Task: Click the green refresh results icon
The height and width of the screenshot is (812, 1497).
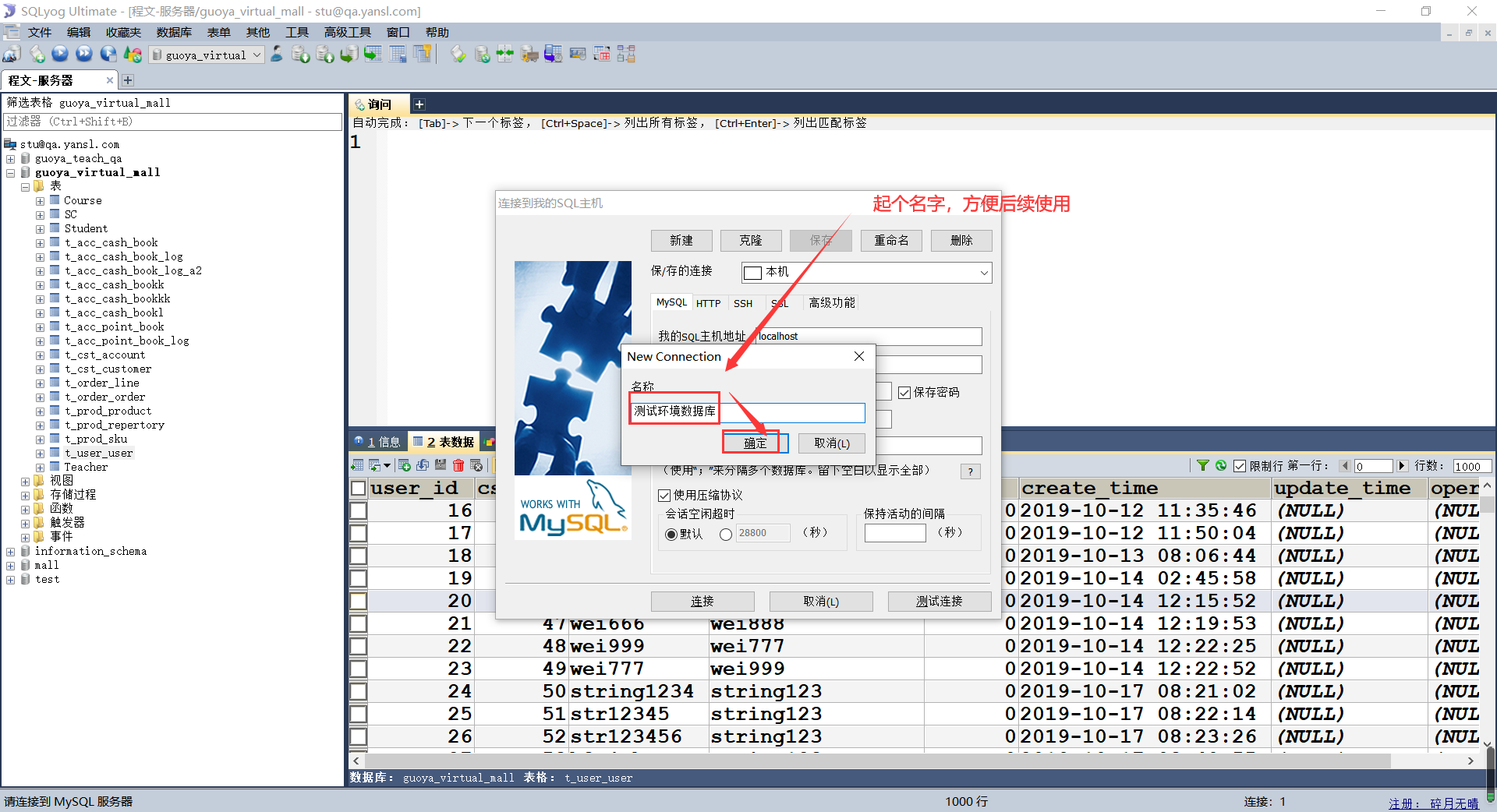Action: click(x=1221, y=465)
